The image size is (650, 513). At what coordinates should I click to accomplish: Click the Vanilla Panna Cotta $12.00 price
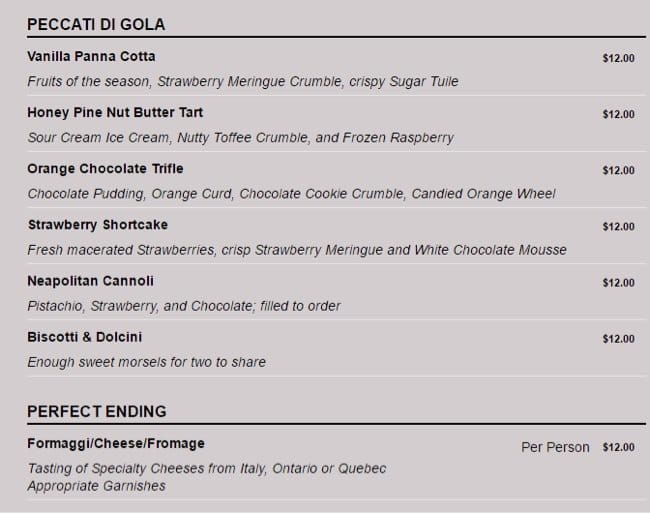tap(618, 58)
